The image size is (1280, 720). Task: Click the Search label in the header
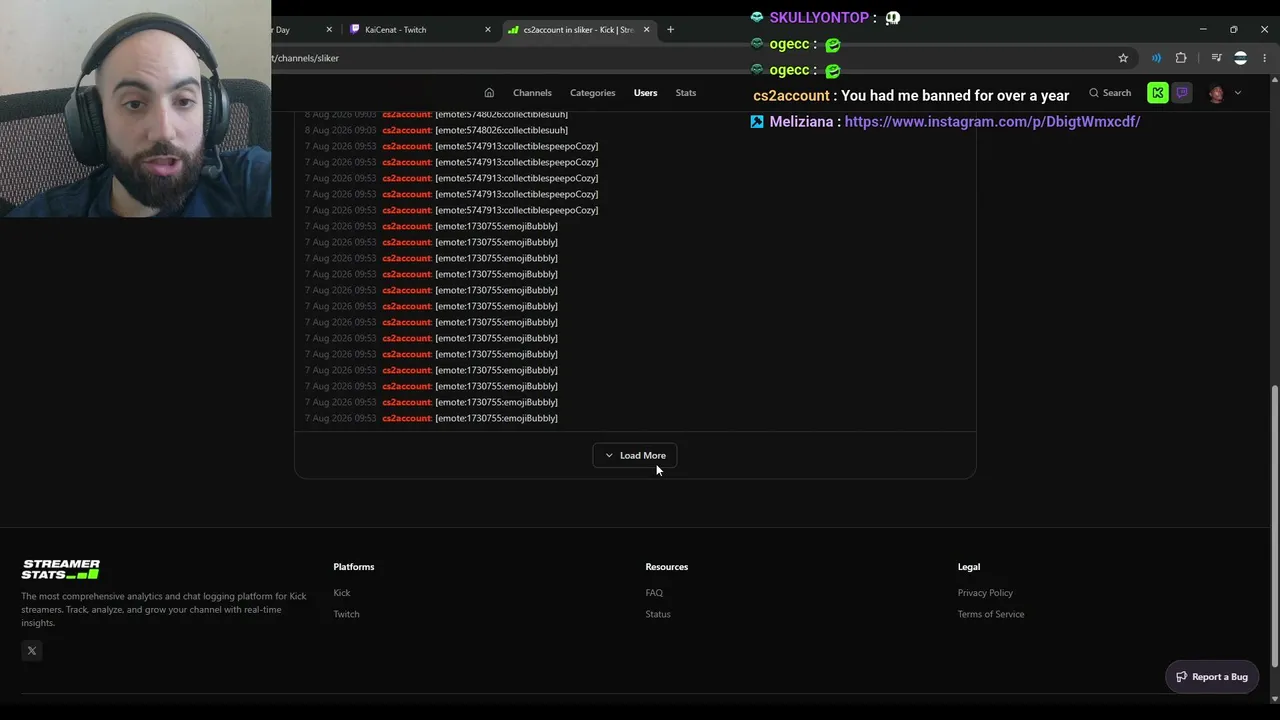(x=1117, y=93)
